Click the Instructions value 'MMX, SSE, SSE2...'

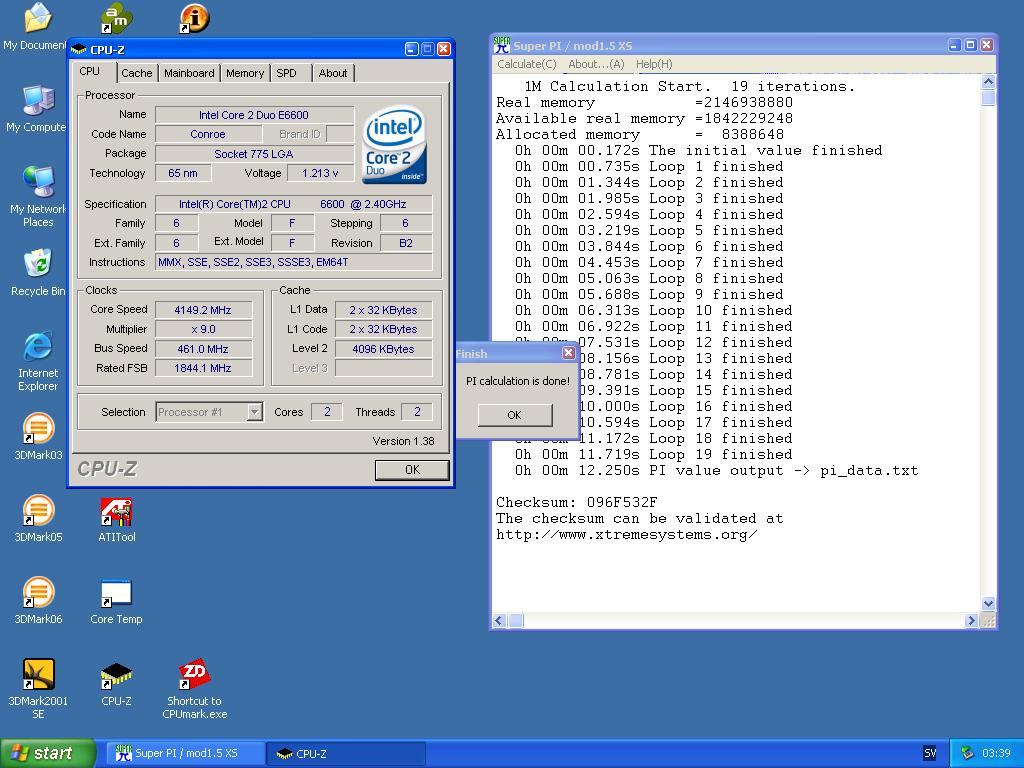[294, 262]
